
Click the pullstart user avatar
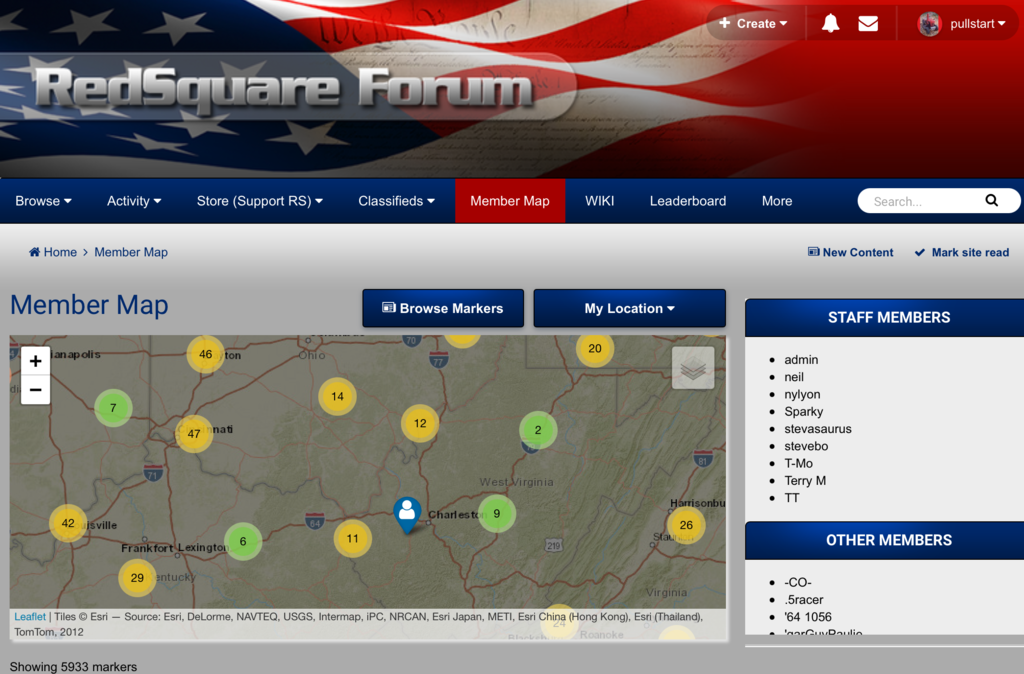929,24
